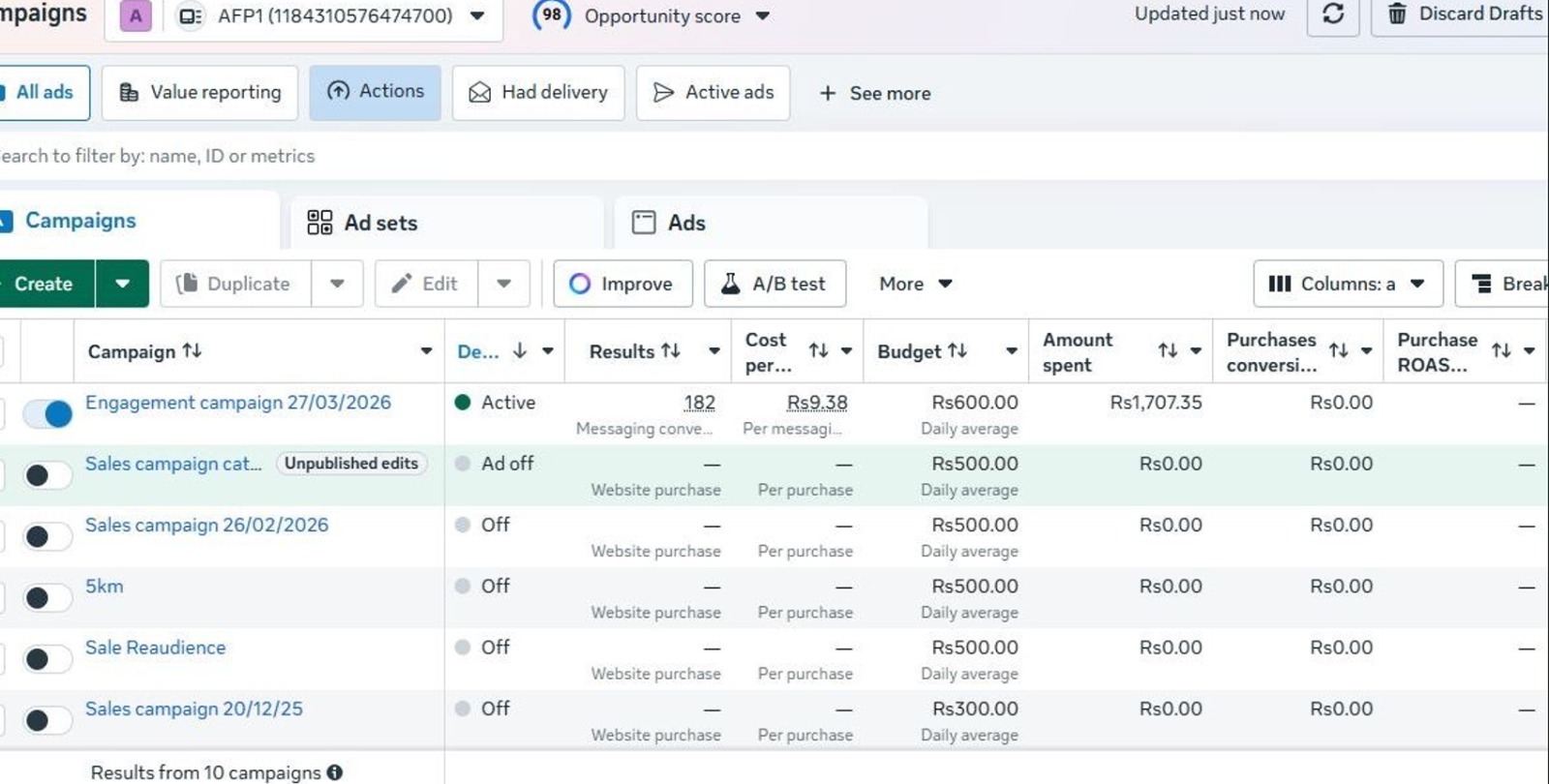Click the Improve circle icon
1549x784 pixels.
[x=580, y=284]
